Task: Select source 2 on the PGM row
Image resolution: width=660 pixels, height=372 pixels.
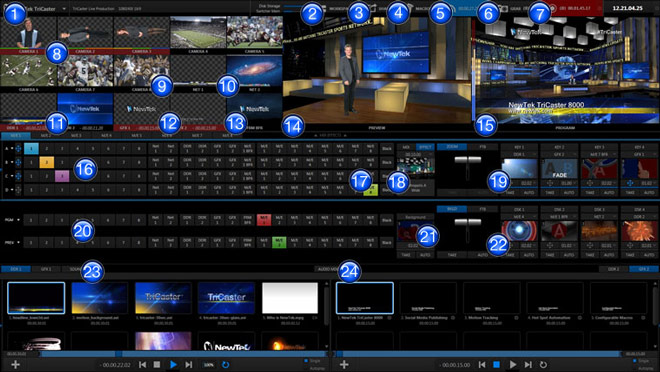Action: [46, 220]
